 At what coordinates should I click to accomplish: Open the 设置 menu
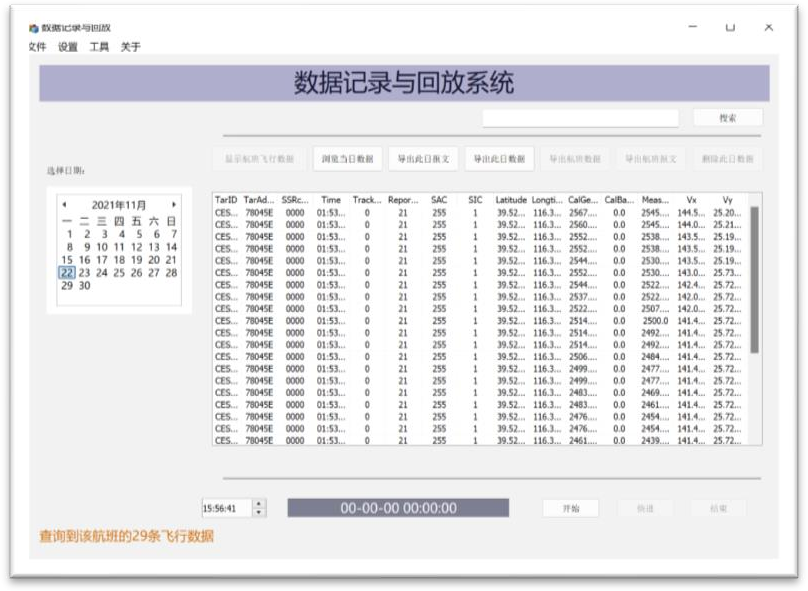(x=68, y=47)
